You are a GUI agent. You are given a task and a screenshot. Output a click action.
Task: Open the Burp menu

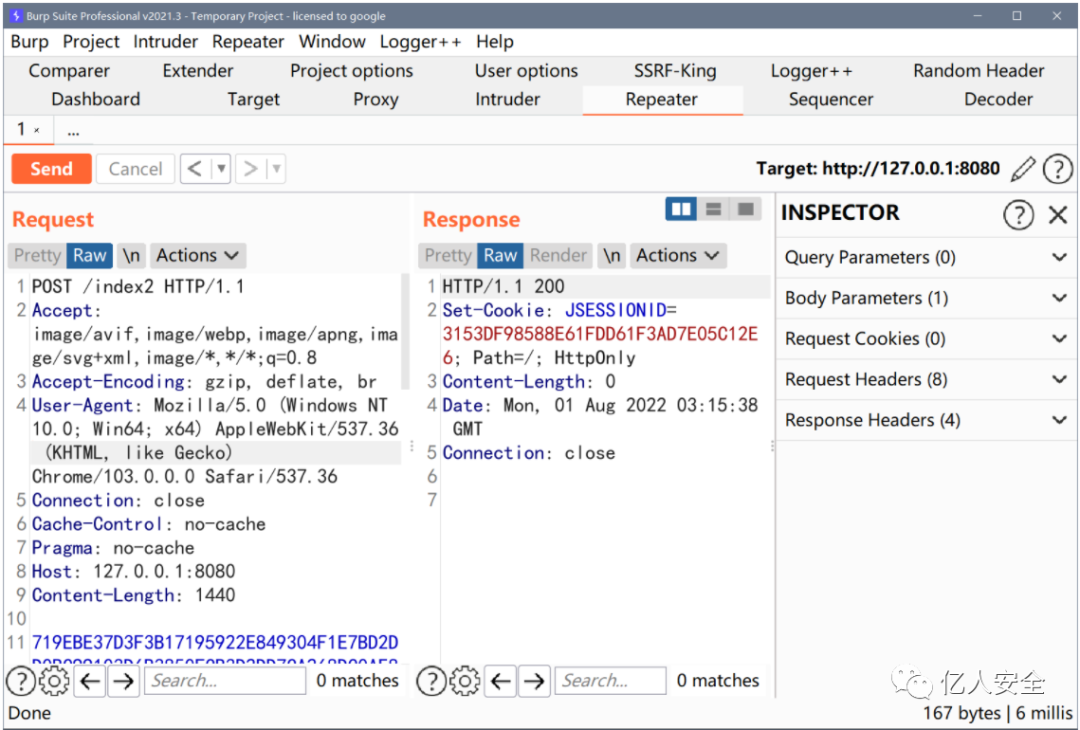[30, 42]
